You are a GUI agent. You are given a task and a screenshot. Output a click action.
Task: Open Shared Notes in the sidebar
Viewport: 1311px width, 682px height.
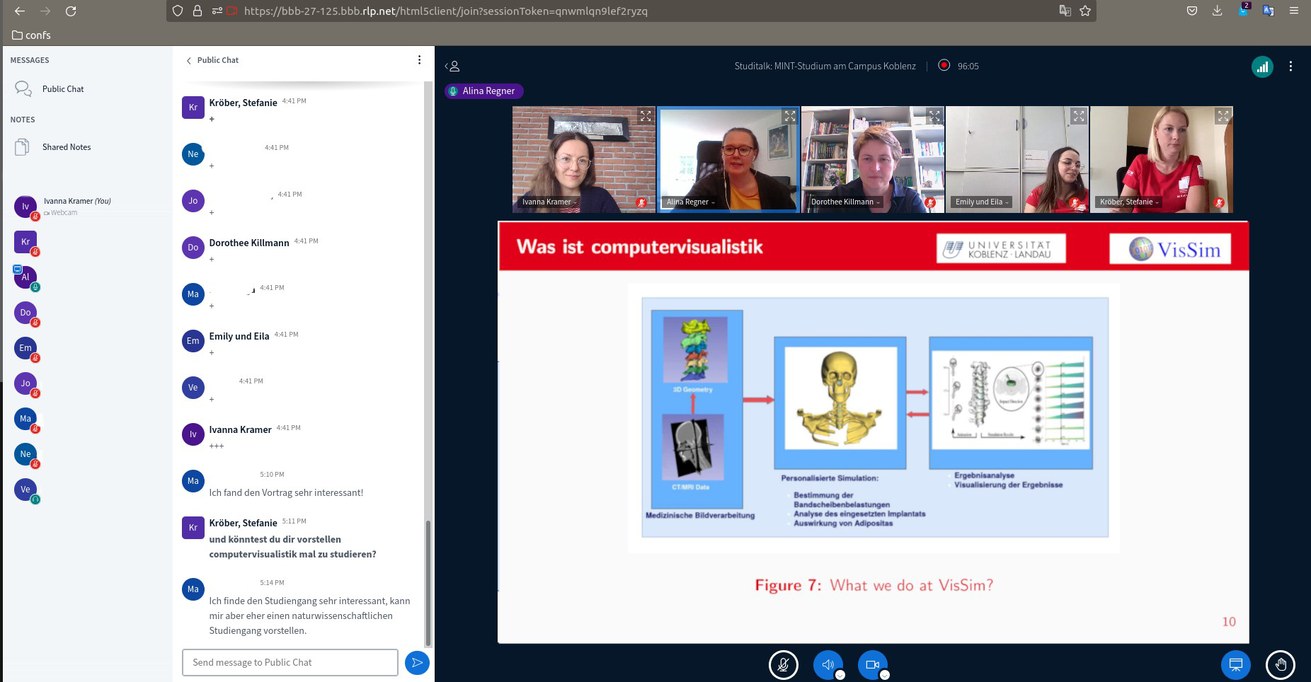pyautogui.click(x=66, y=147)
